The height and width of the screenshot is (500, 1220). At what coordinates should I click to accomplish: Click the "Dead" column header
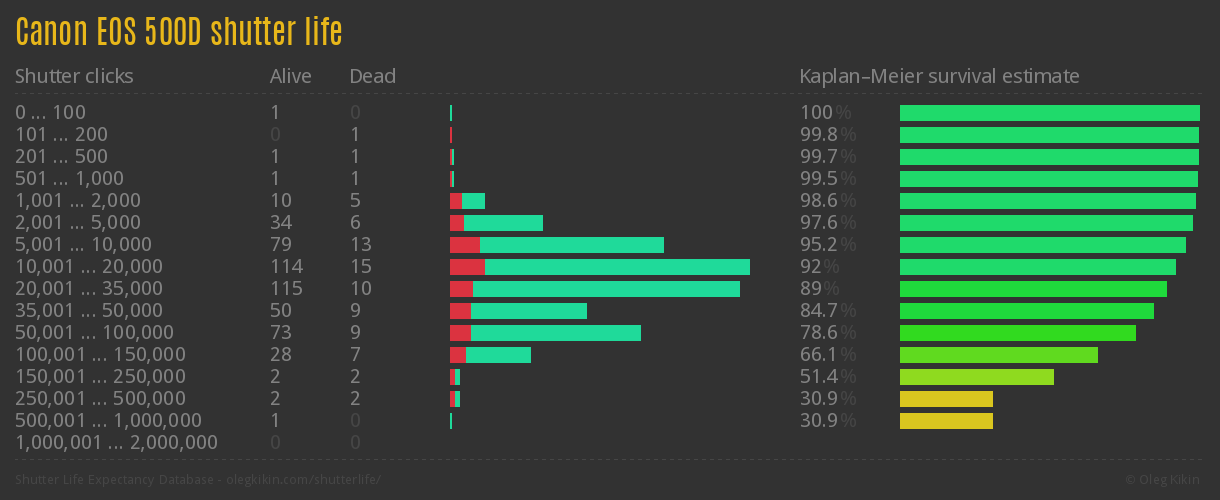tap(372, 76)
